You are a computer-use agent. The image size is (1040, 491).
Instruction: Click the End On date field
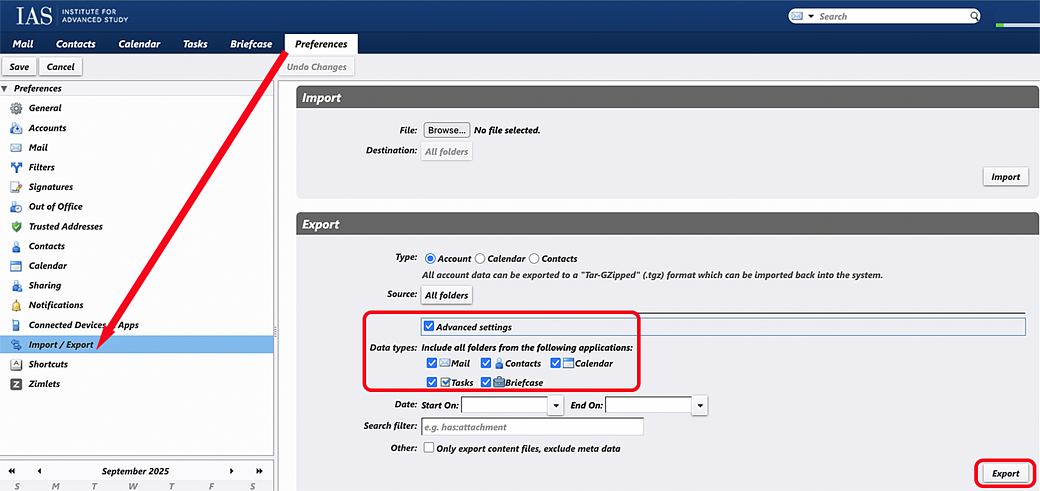pos(648,405)
